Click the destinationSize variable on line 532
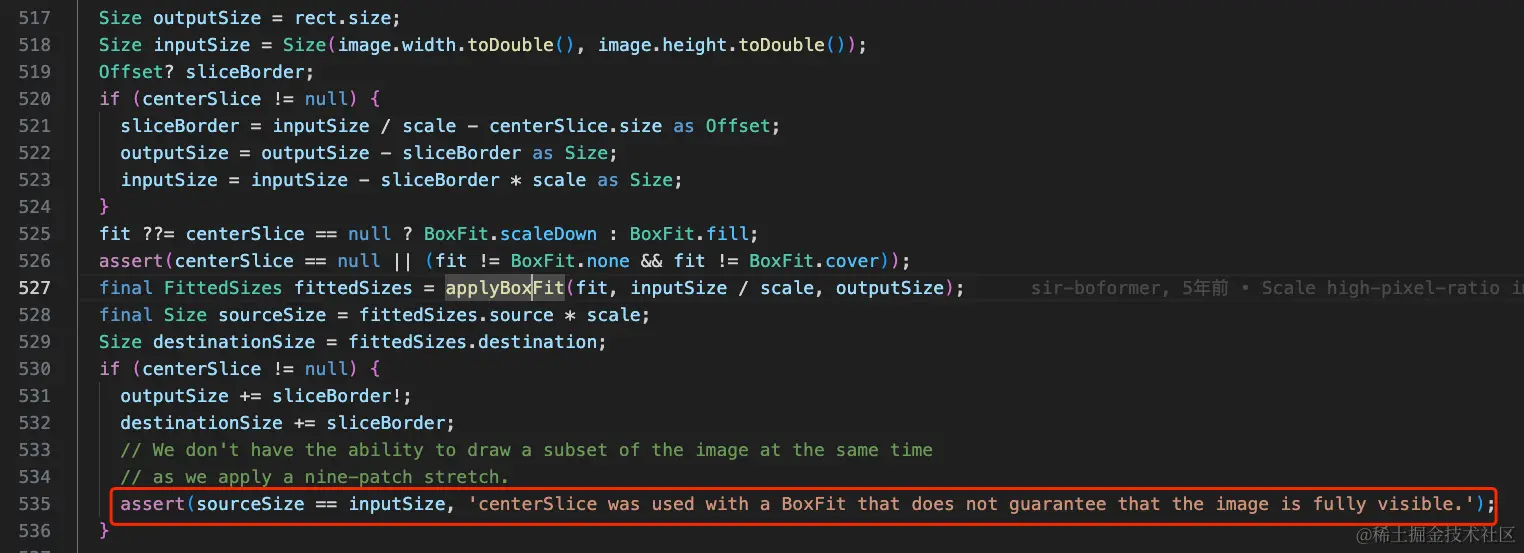The width and height of the screenshot is (1524, 553). coord(197,423)
